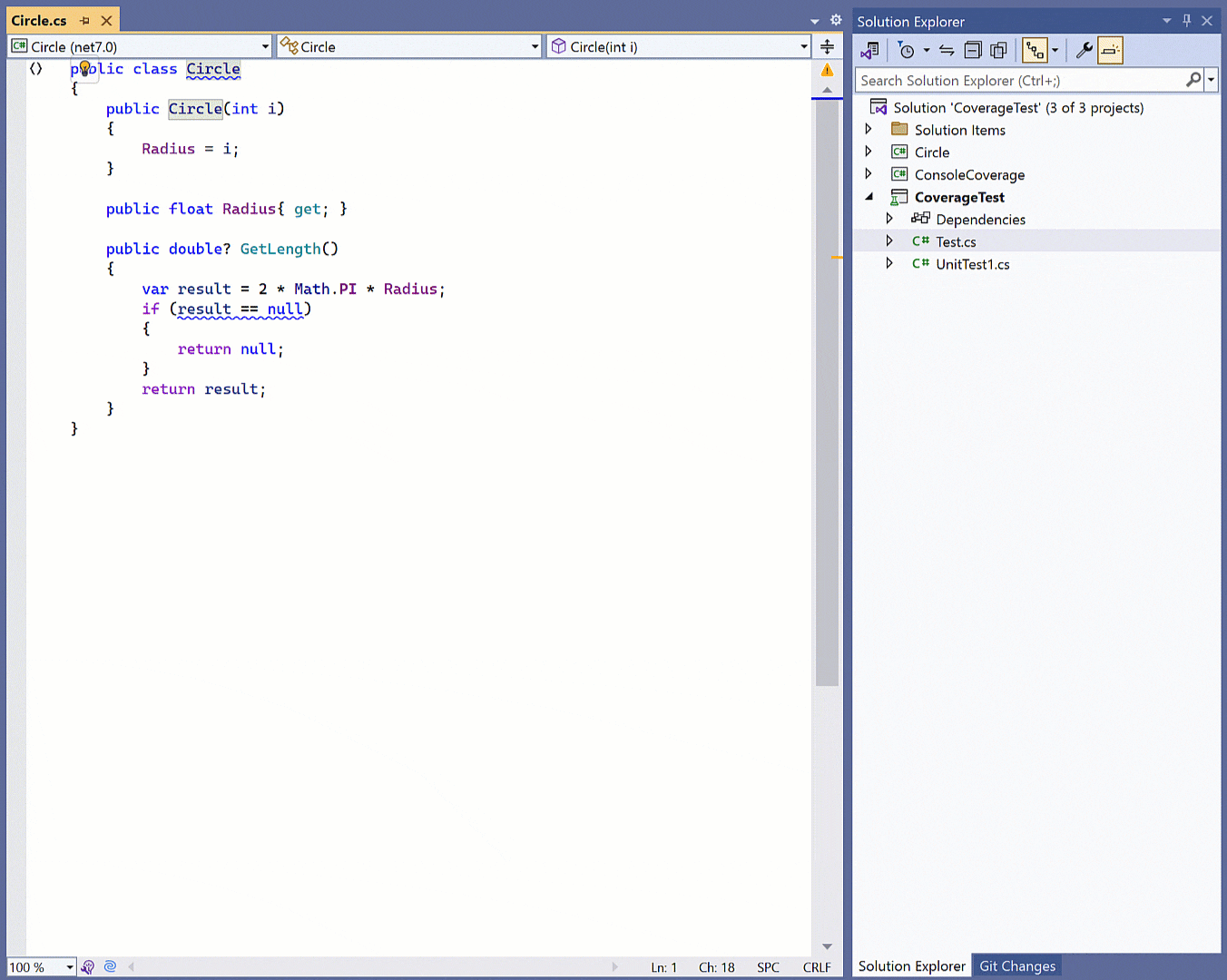Click the lightbulb quick actions icon
The image size is (1227, 980).
84,69
